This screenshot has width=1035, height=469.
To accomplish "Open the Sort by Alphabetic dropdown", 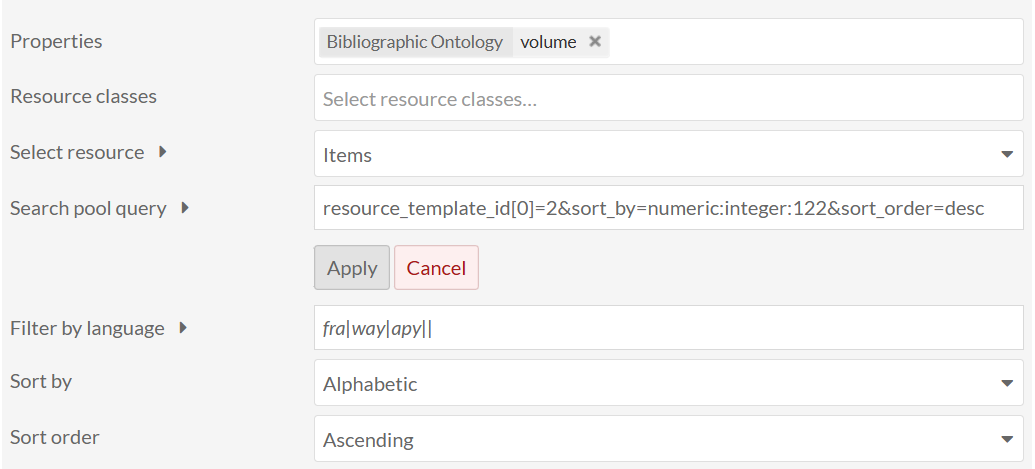I will pos(668,383).
